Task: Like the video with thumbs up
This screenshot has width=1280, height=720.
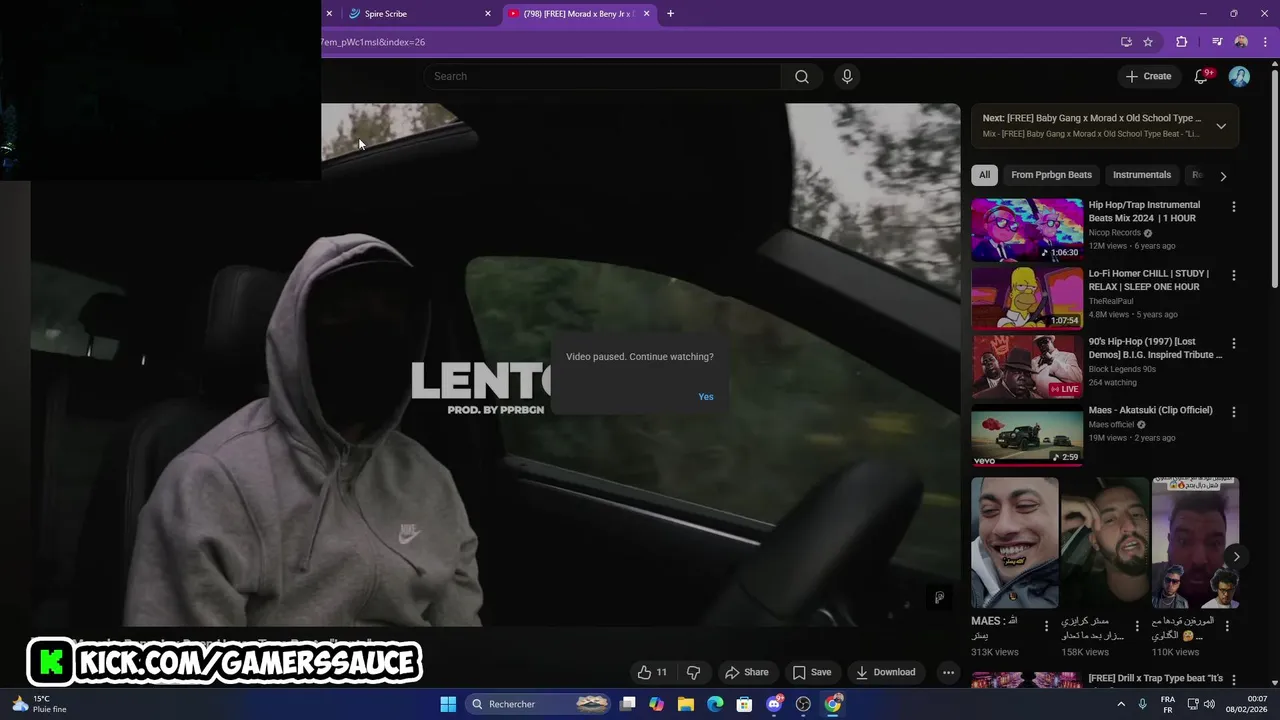Action: click(652, 672)
